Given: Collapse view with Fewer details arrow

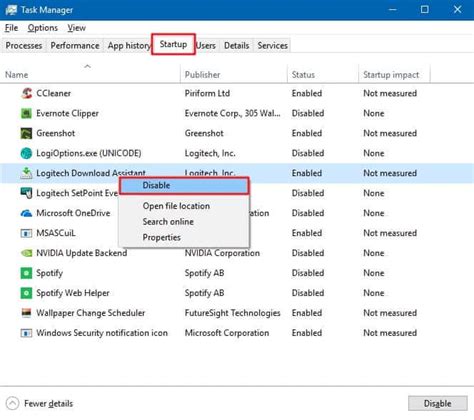Looking at the screenshot, I should (x=12, y=404).
